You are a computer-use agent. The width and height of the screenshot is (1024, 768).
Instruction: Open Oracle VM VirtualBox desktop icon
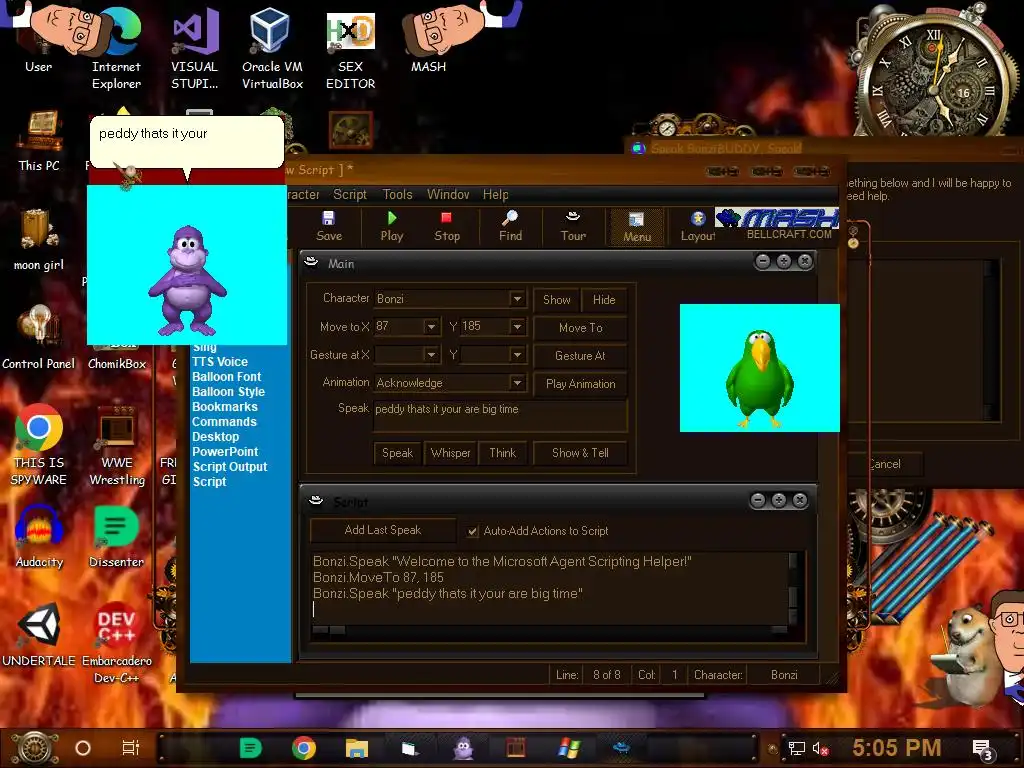272,49
